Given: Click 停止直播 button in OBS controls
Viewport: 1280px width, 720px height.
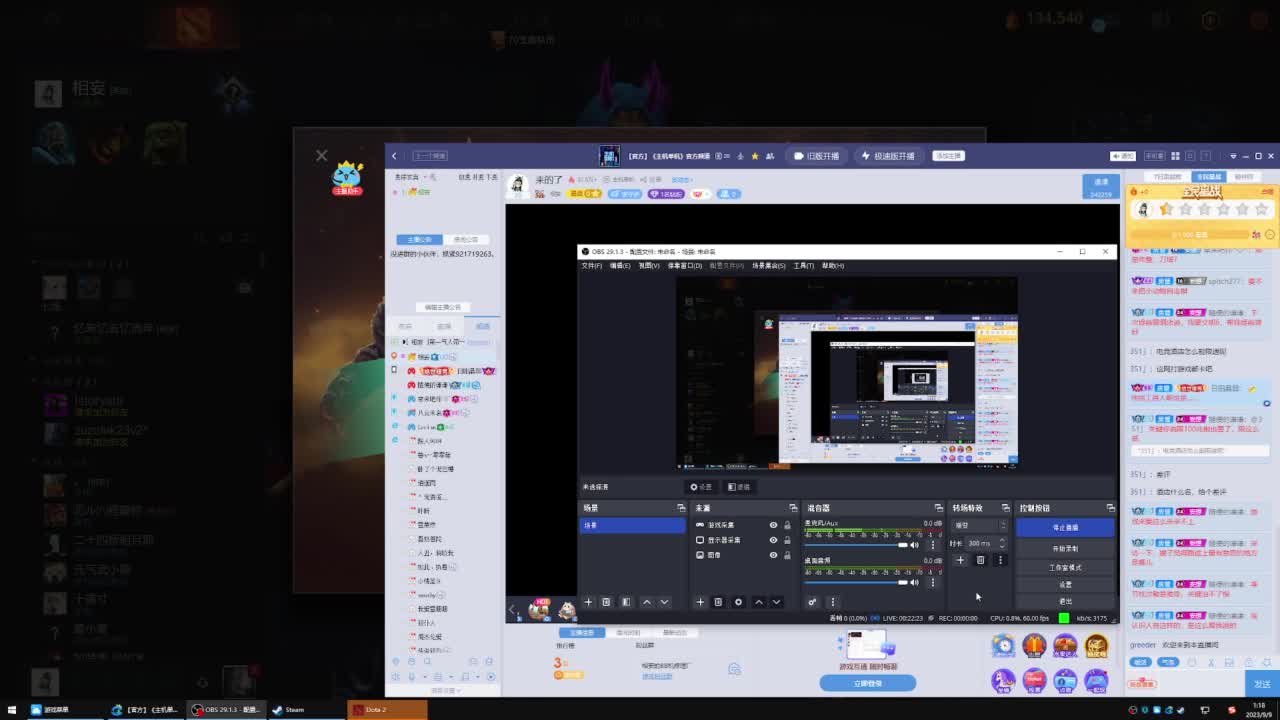Looking at the screenshot, I should [1065, 527].
